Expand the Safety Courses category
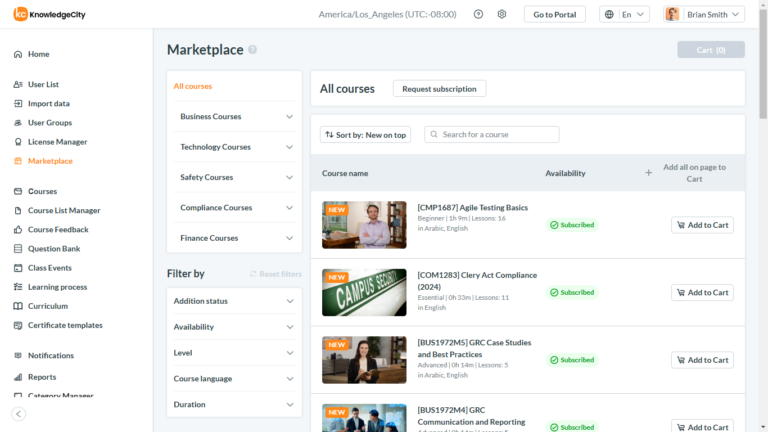 pos(234,177)
